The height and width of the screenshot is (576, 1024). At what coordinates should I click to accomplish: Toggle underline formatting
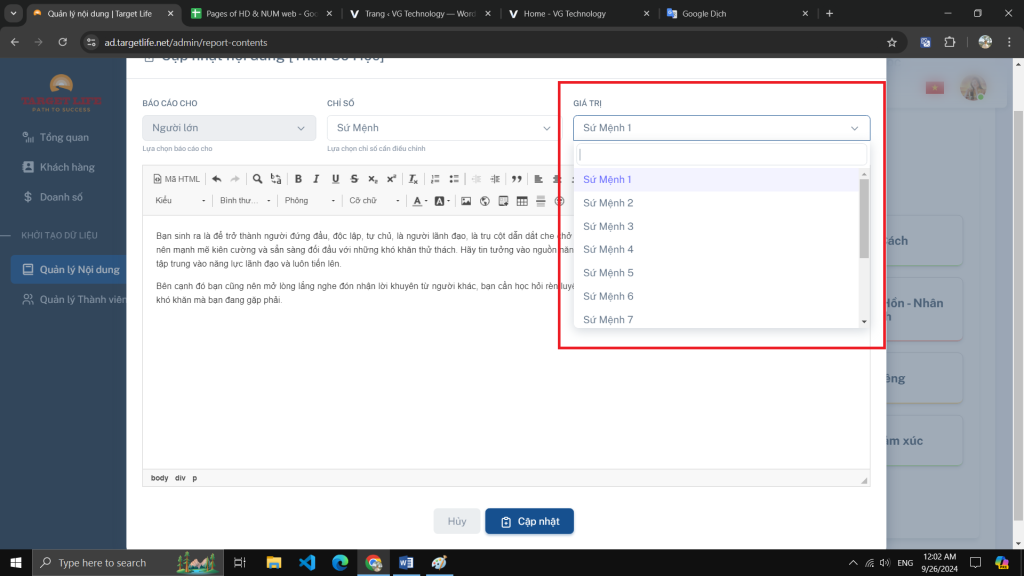coord(336,179)
